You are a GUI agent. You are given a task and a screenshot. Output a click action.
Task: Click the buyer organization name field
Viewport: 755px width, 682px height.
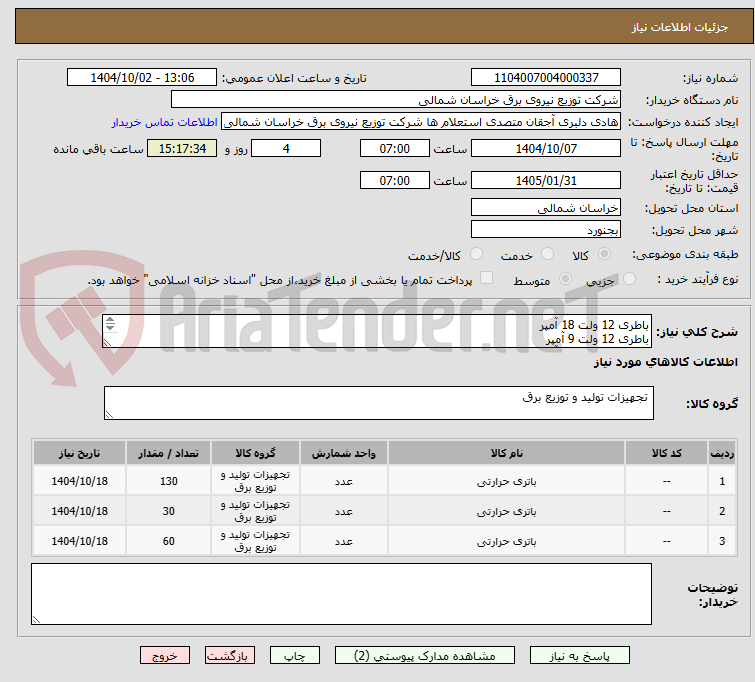click(x=396, y=100)
